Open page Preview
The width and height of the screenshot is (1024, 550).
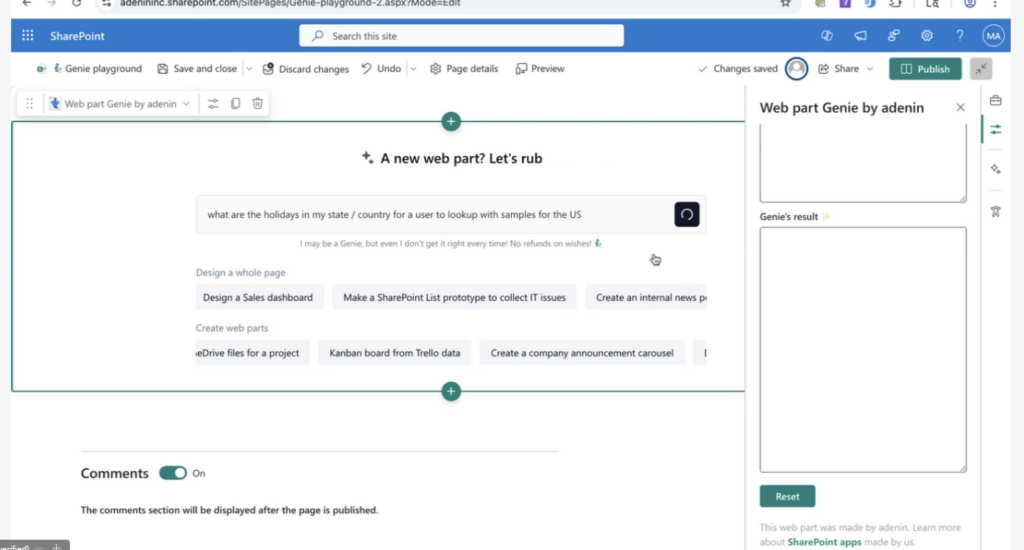tap(539, 69)
